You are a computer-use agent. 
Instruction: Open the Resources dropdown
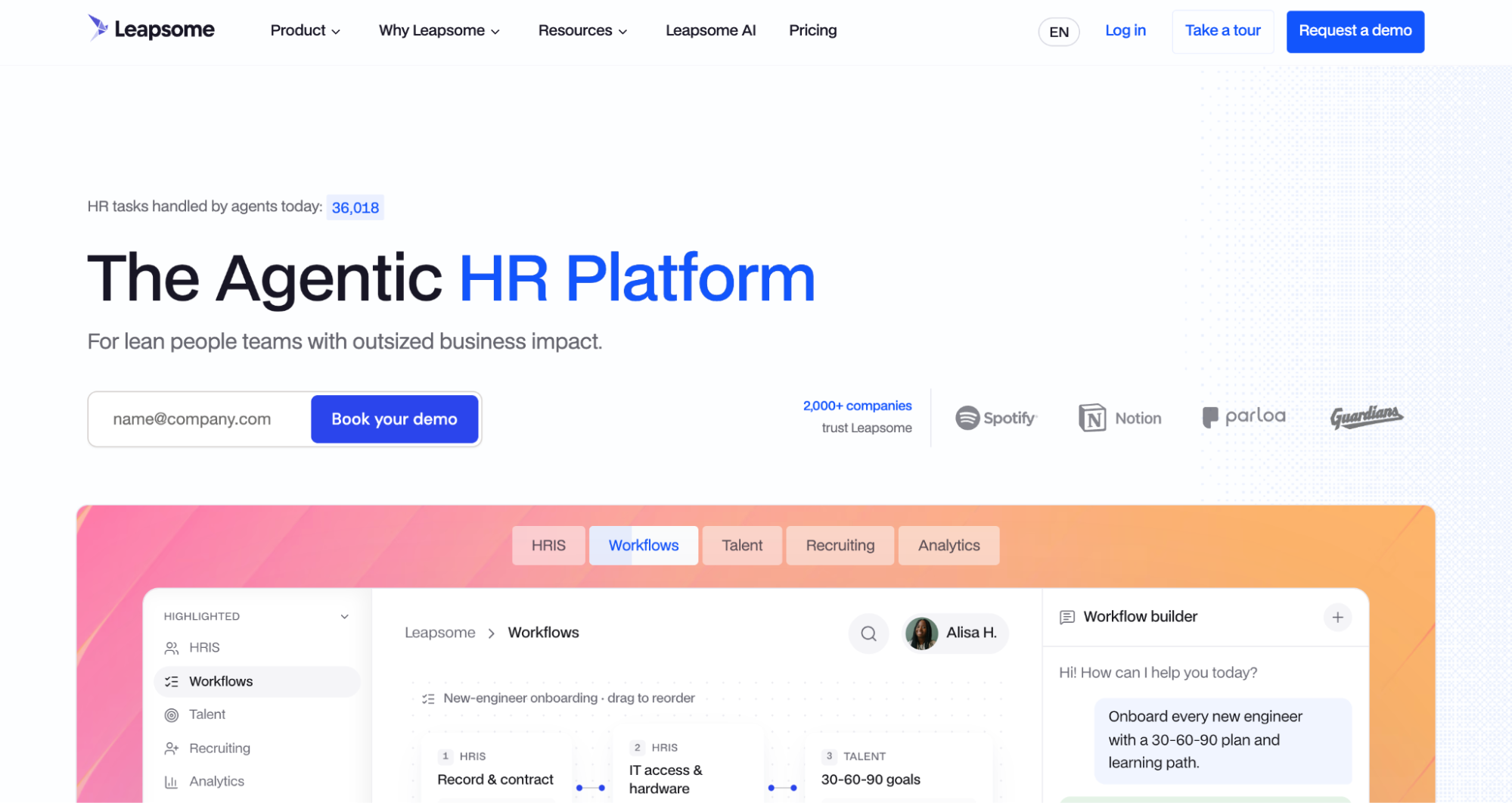point(582,30)
